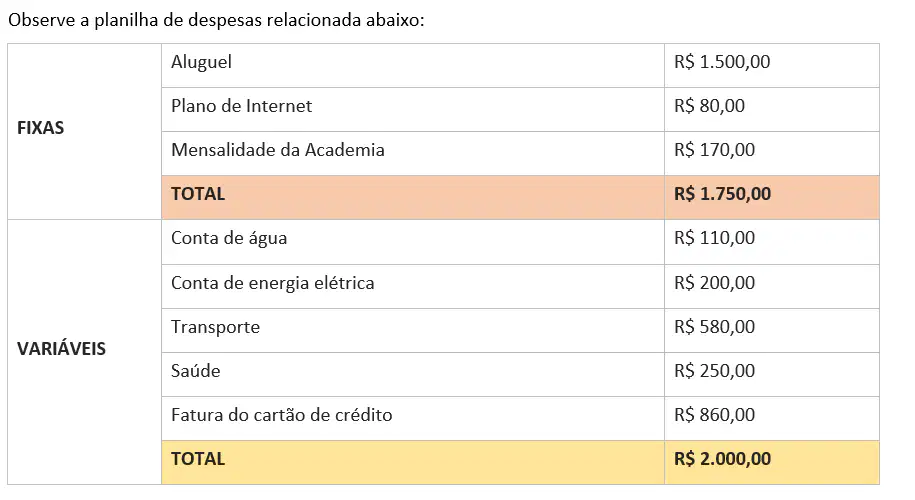Image resolution: width=915 pixels, height=500 pixels.
Task: Click the orange TOTAL label cell
Action: tap(413, 198)
